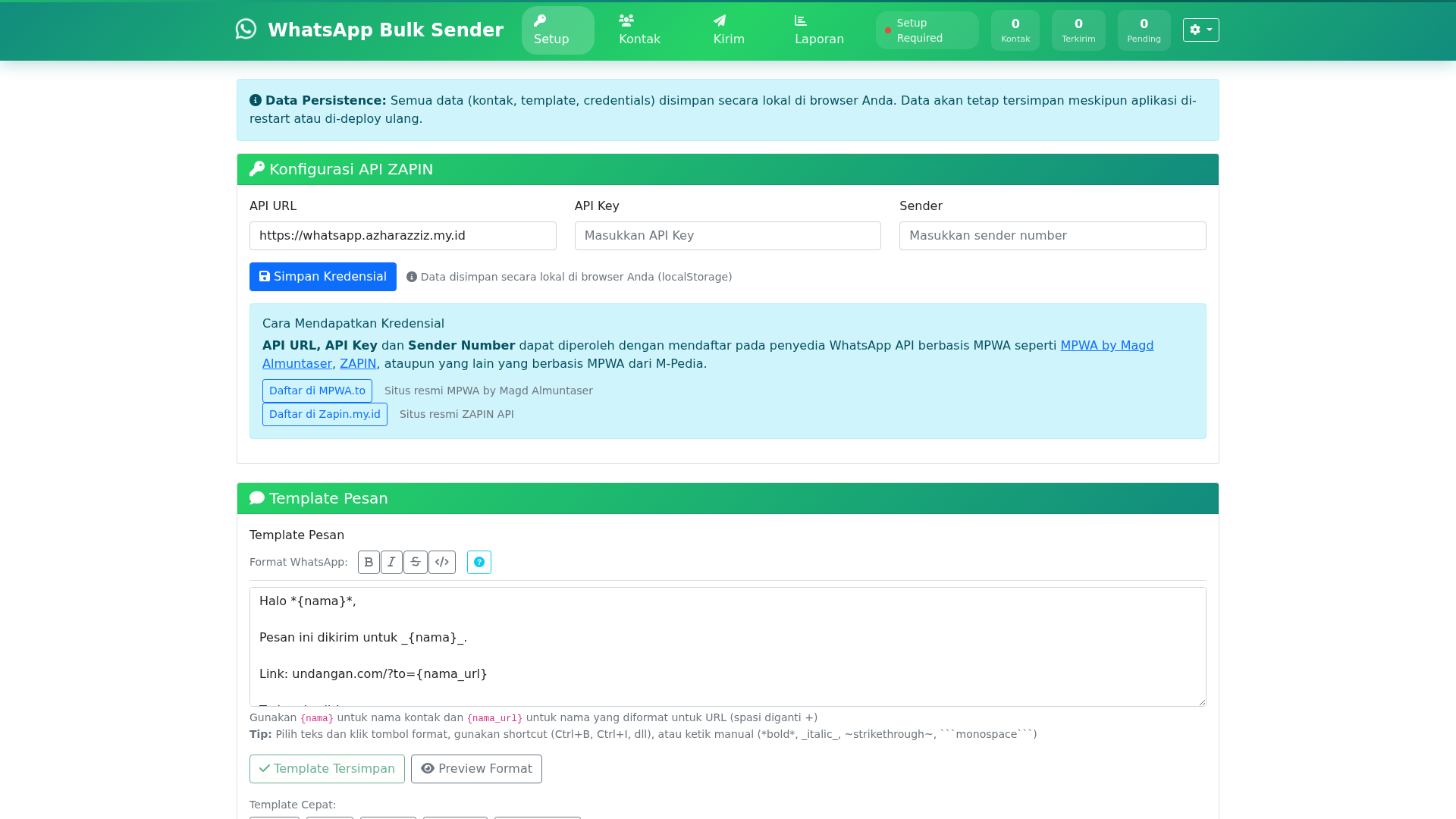Screen dimensions: 1456x819
Task: Click the chat bubble icon in Template Pesan header
Action: (x=257, y=498)
